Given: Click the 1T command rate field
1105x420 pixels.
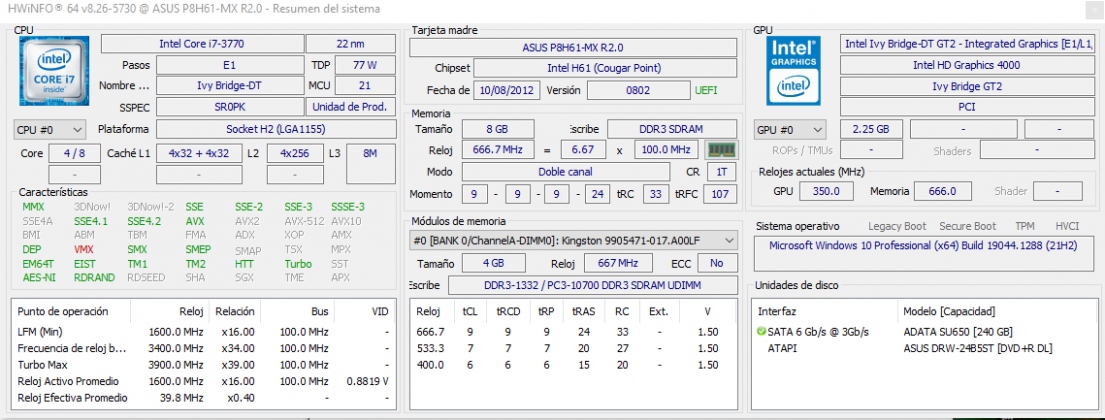Looking at the screenshot, I should click(721, 172).
